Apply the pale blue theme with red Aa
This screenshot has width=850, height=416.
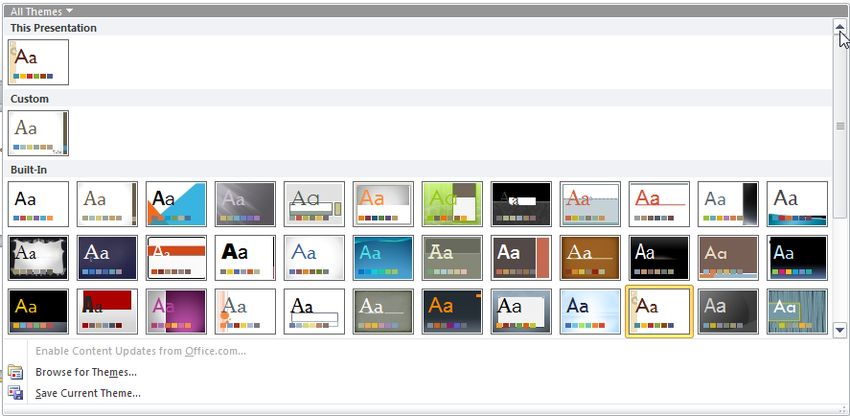[590, 204]
